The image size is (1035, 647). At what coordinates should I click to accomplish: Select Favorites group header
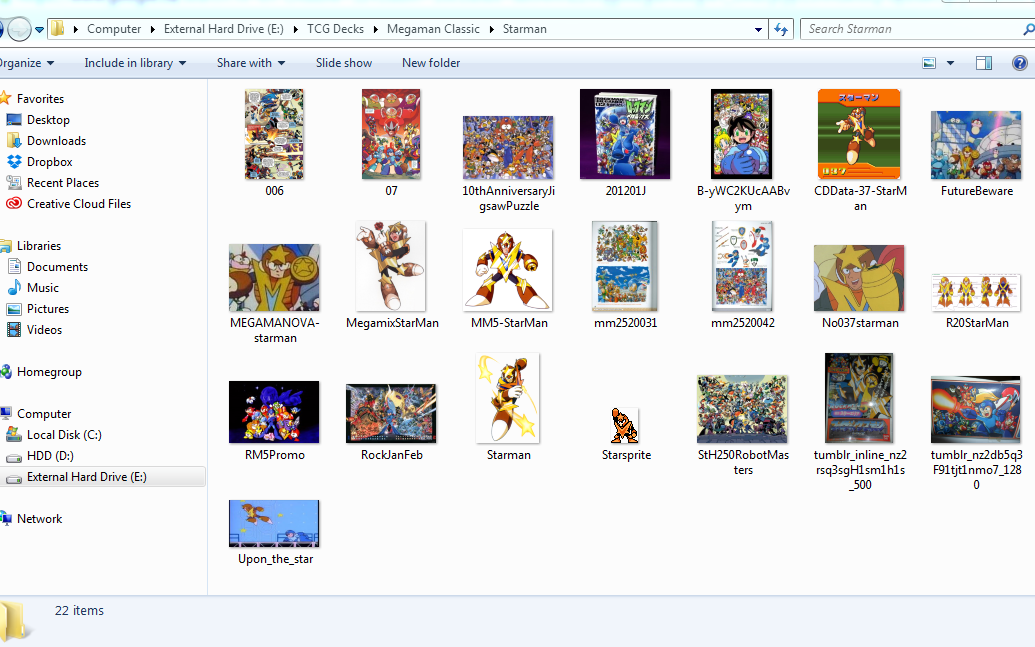[32, 98]
